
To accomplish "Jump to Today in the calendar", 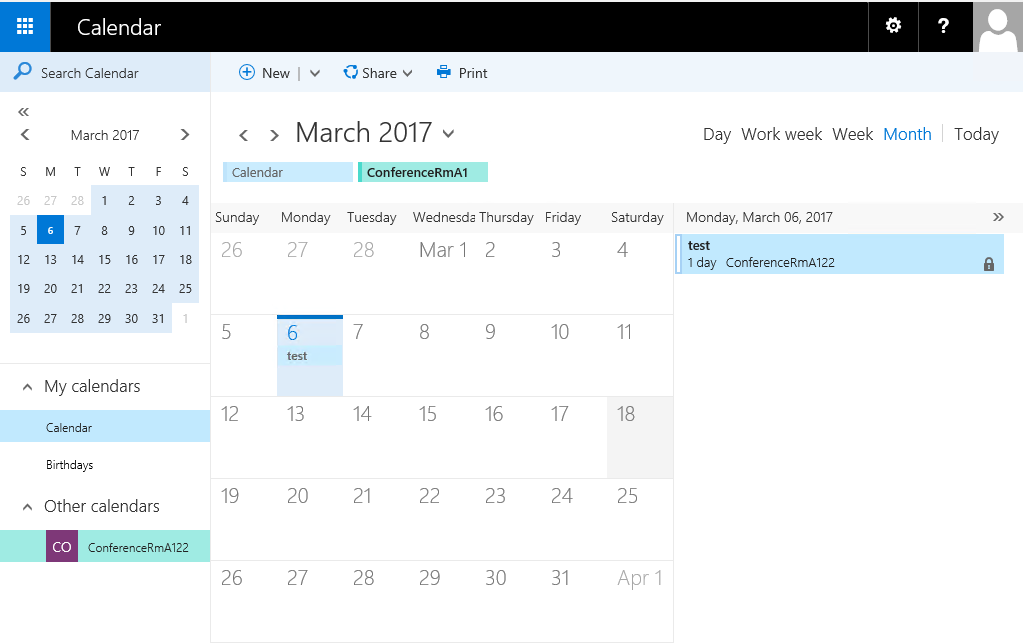I will coord(976,134).
